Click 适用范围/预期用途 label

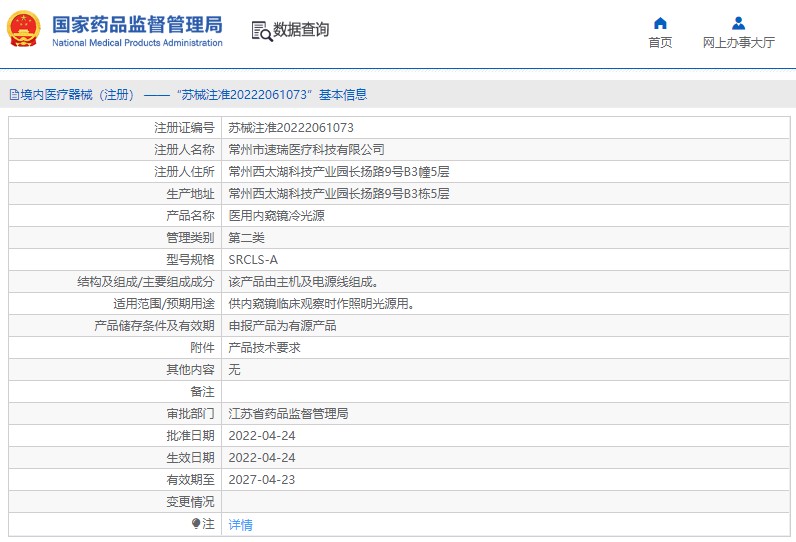point(164,303)
